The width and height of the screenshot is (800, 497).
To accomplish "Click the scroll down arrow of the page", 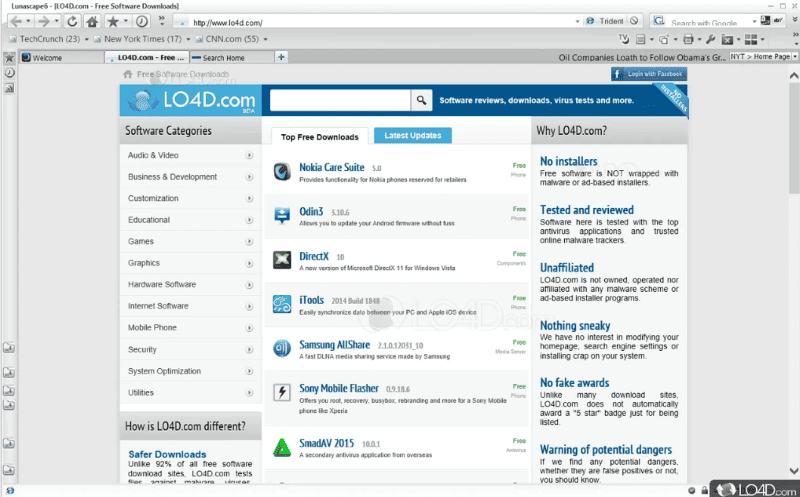I will [x=794, y=470].
